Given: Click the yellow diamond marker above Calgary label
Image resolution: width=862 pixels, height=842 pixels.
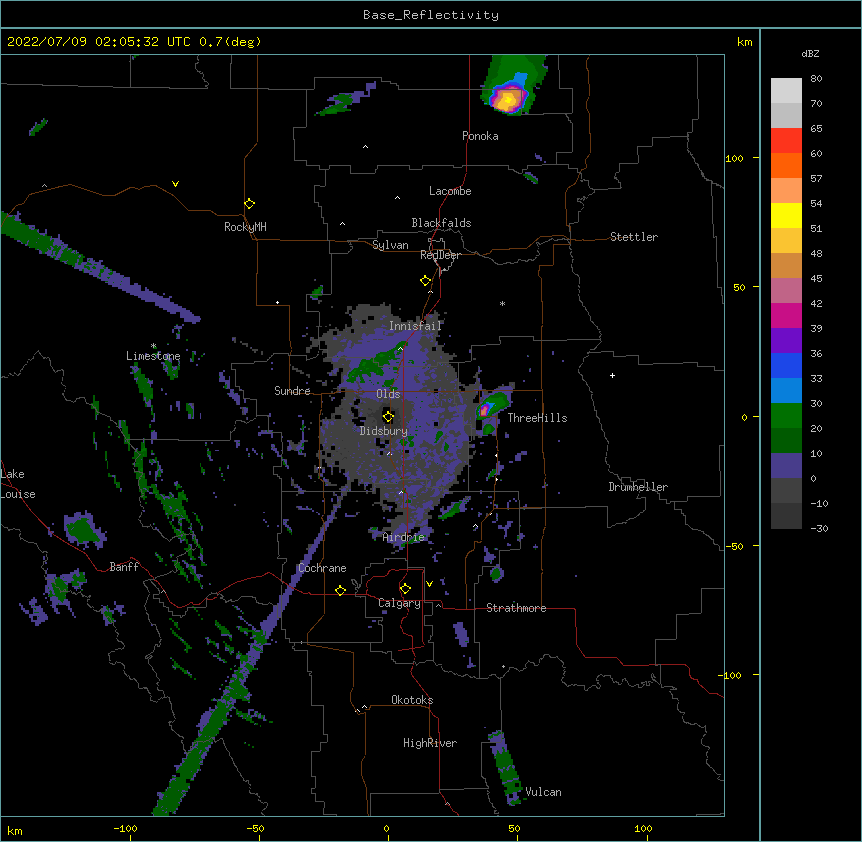Looking at the screenshot, I should [405, 589].
